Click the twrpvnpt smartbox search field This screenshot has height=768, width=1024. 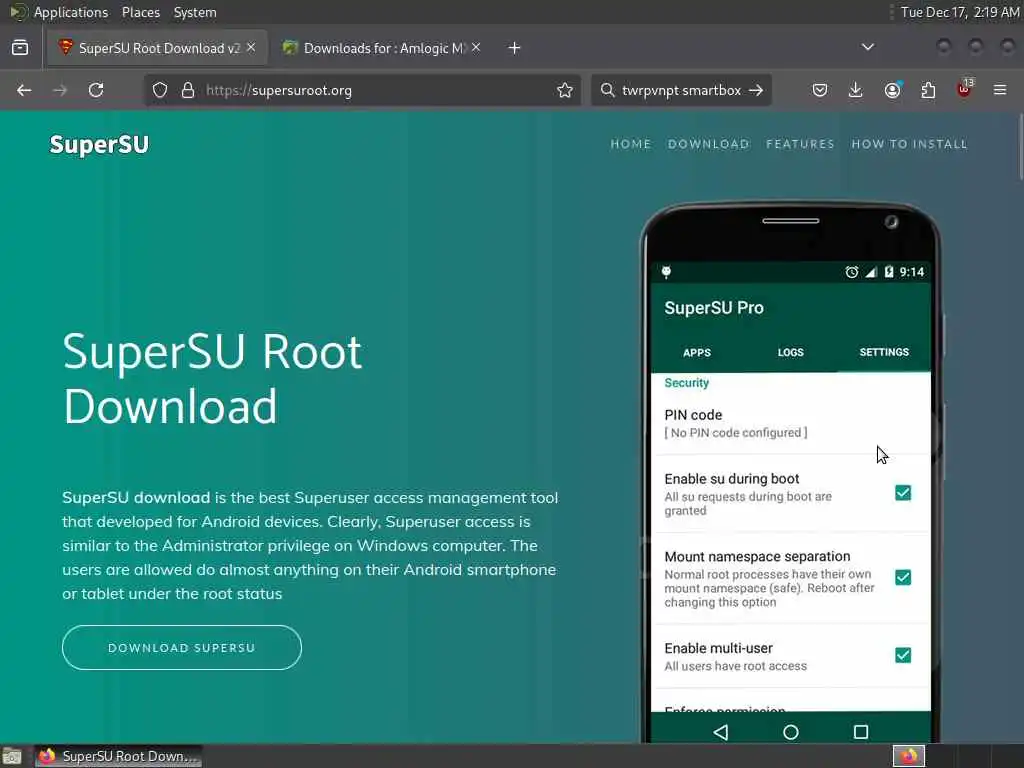(x=681, y=90)
